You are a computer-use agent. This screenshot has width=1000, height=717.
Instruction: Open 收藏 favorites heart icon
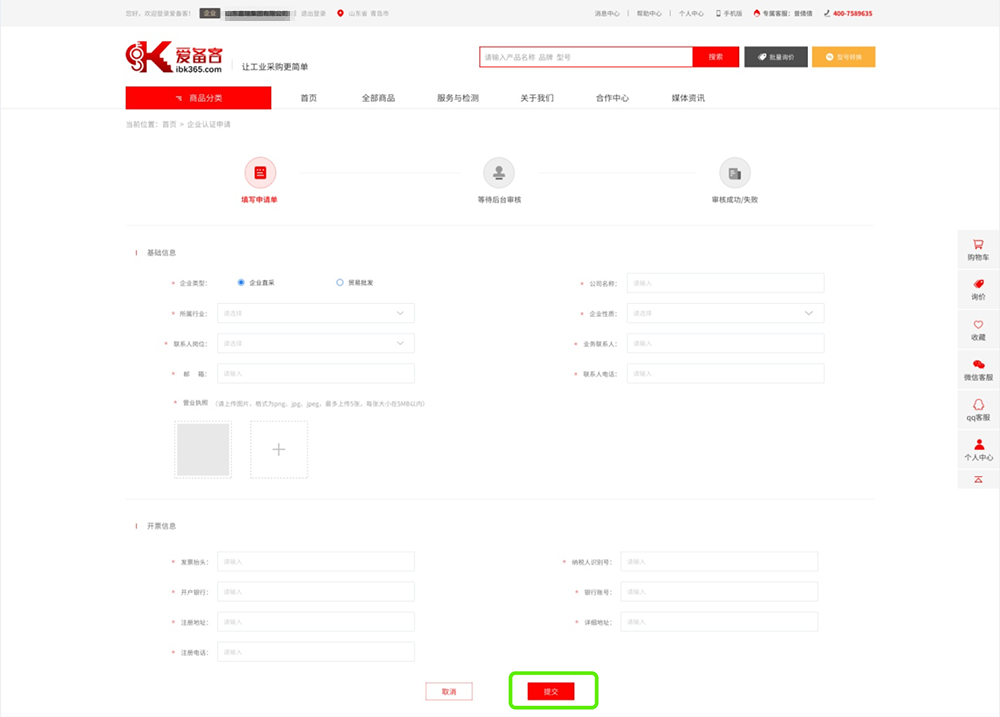[x=978, y=325]
